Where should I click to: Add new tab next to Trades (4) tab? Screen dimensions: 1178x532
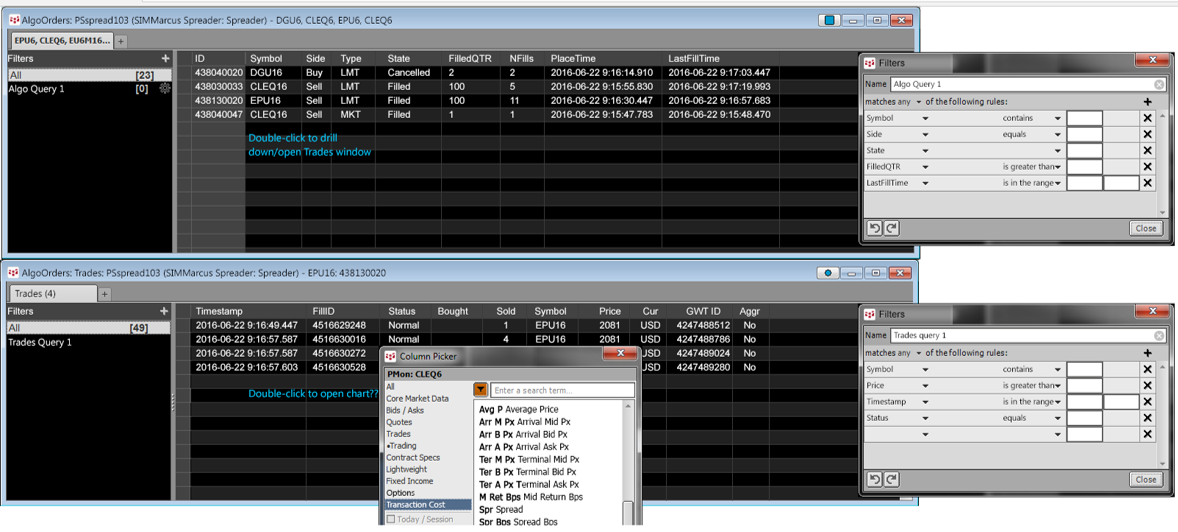click(105, 294)
